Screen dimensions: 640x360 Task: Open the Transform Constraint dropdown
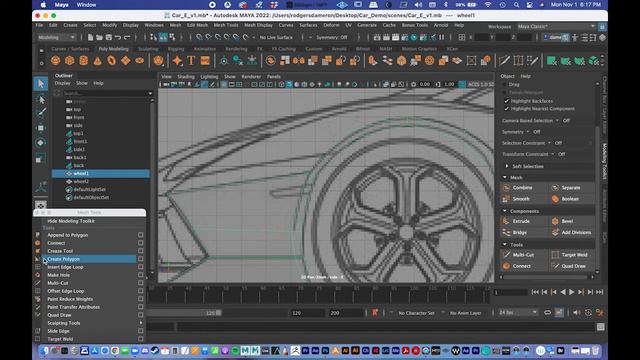point(553,154)
